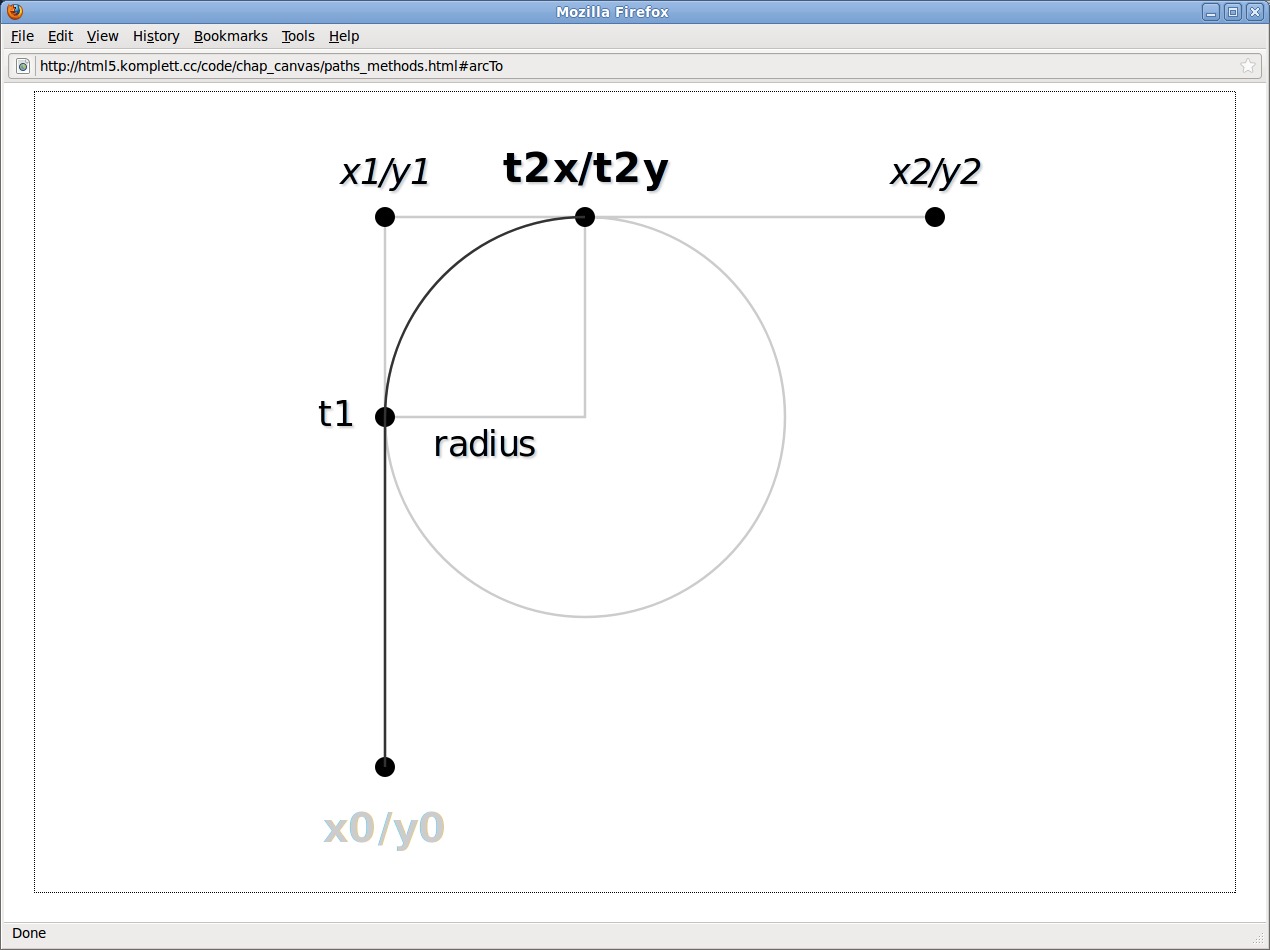This screenshot has width=1270, height=950.
Task: Click the t1 tangent point dot
Action: [385, 417]
